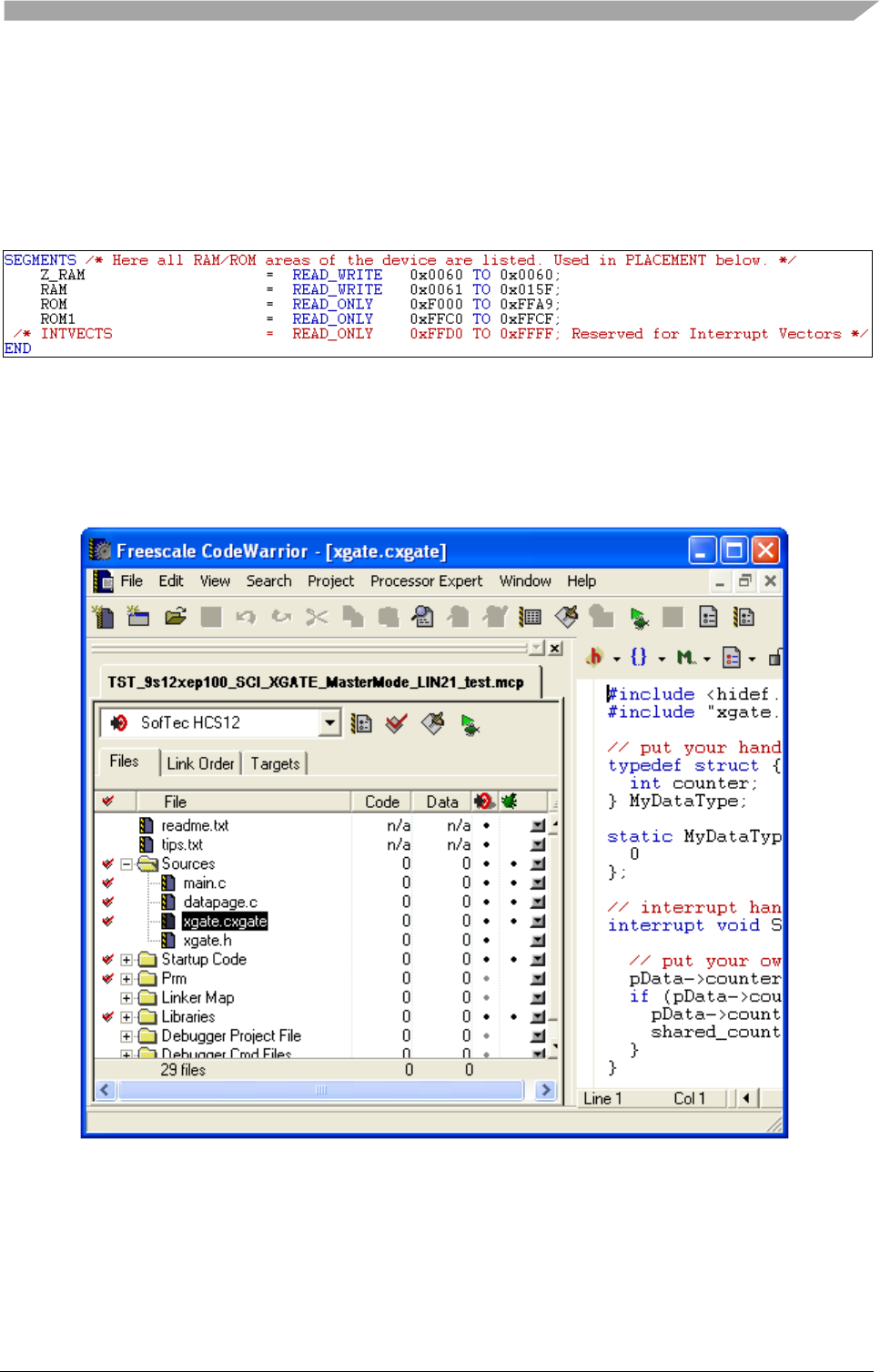Open the File menu
This screenshot has height=1372, width=880.
(x=131, y=580)
